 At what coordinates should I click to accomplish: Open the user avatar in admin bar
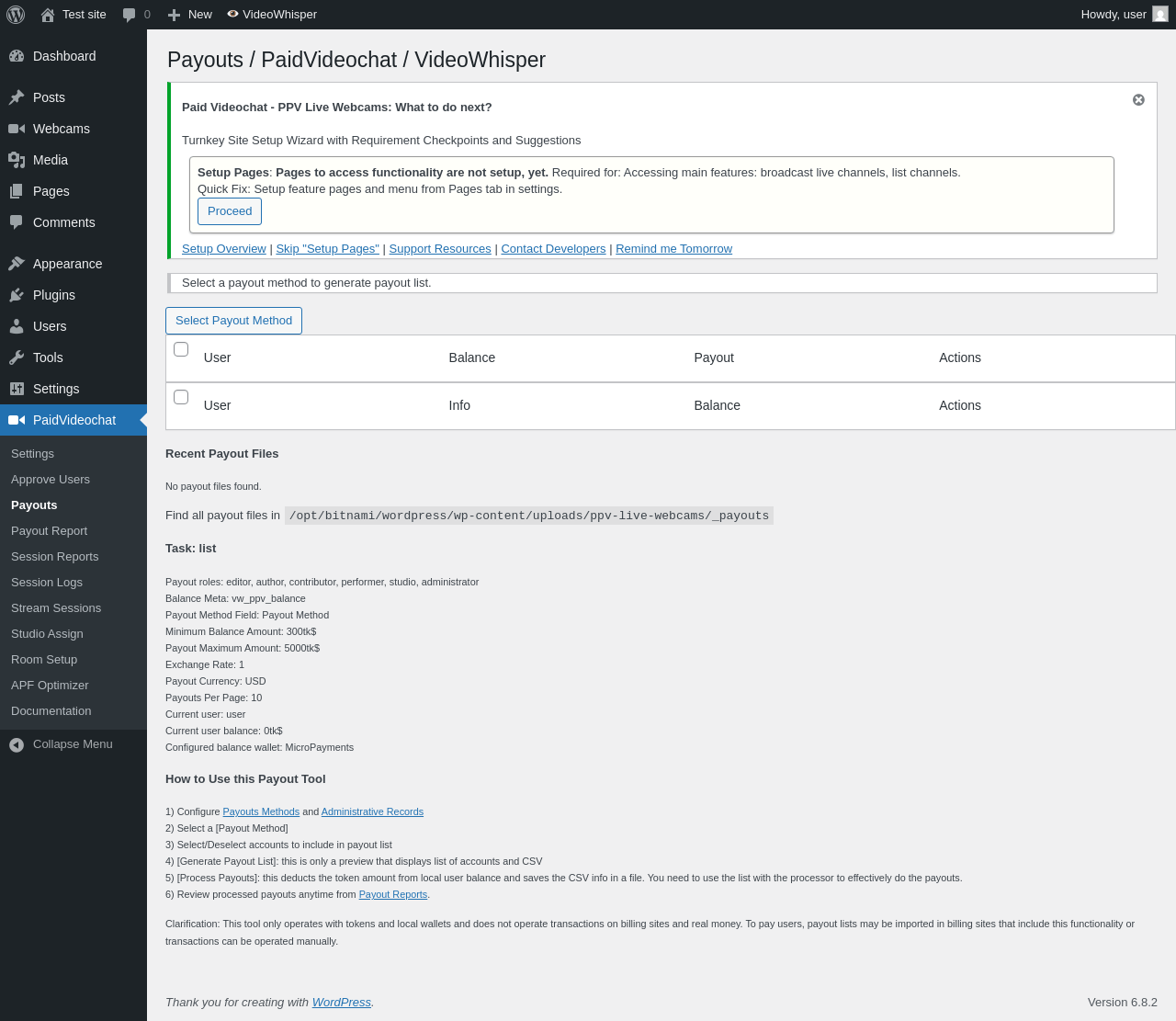[x=1160, y=14]
